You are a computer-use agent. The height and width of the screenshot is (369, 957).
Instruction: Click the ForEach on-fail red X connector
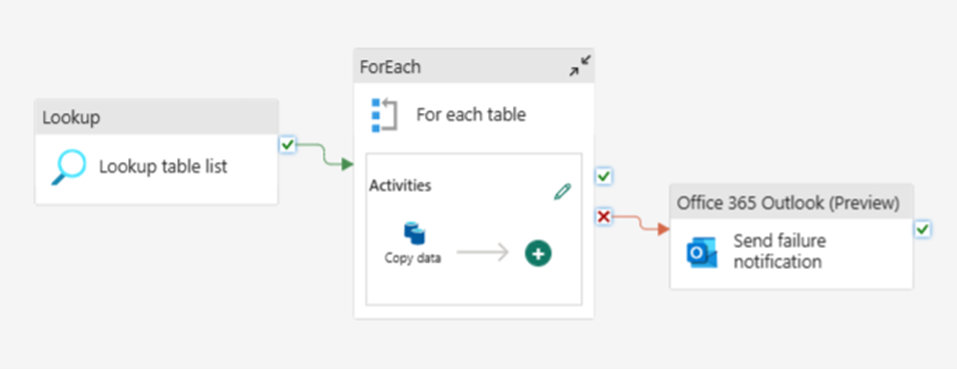click(x=604, y=217)
